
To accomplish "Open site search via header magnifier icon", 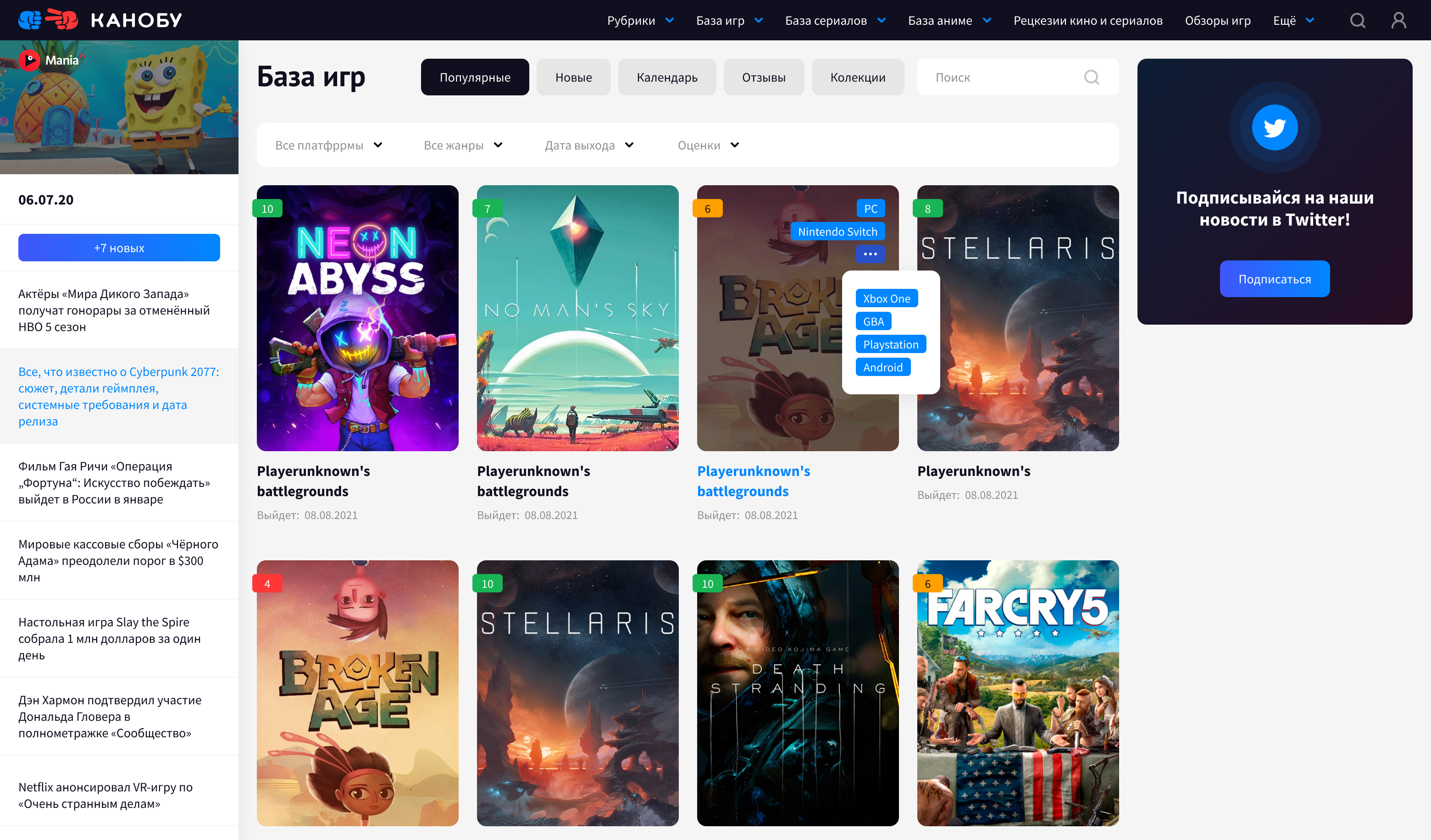I will tap(1357, 21).
